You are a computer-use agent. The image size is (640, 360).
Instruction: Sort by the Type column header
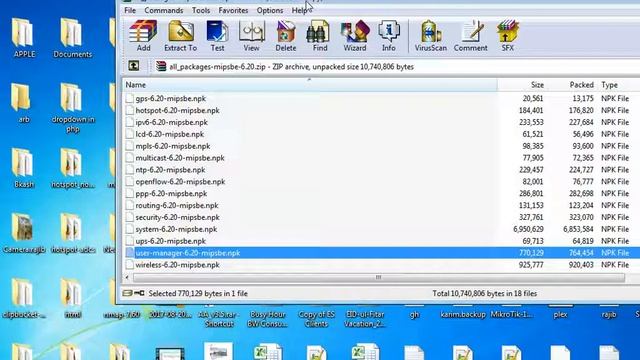(x=618, y=85)
